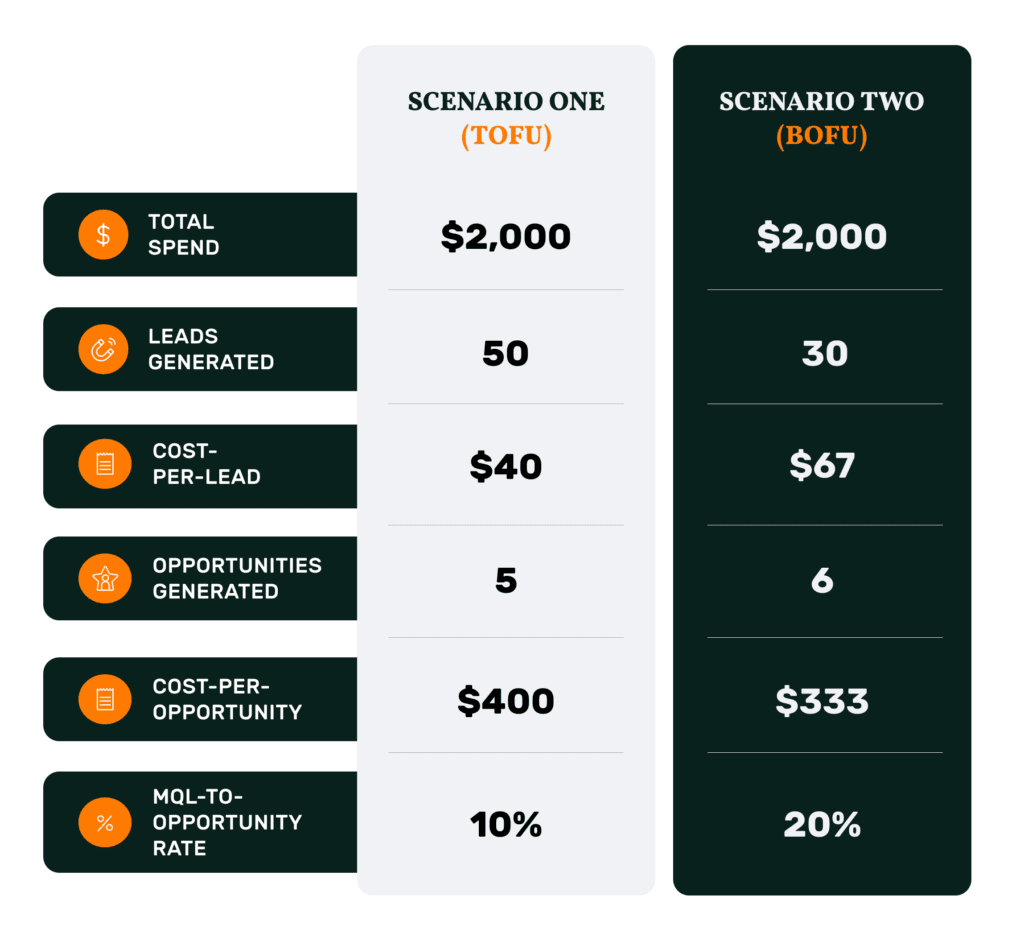1024x941 pixels.
Task: Click the magnet icon for Leads Generated
Action: pos(104,349)
